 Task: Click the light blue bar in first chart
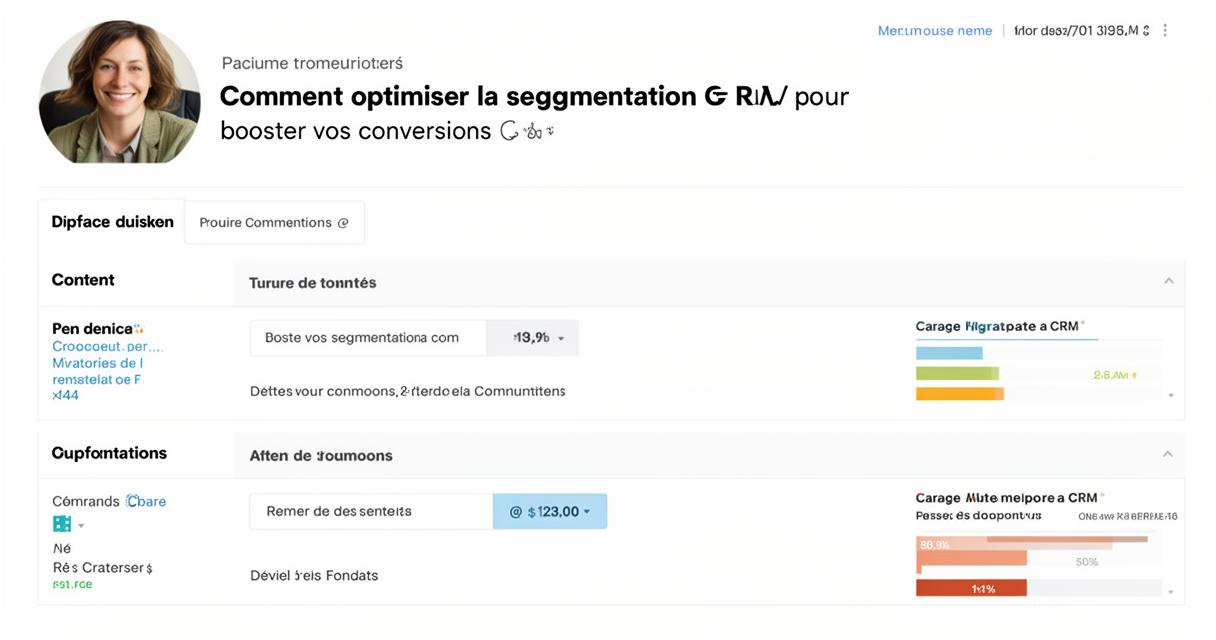point(949,353)
